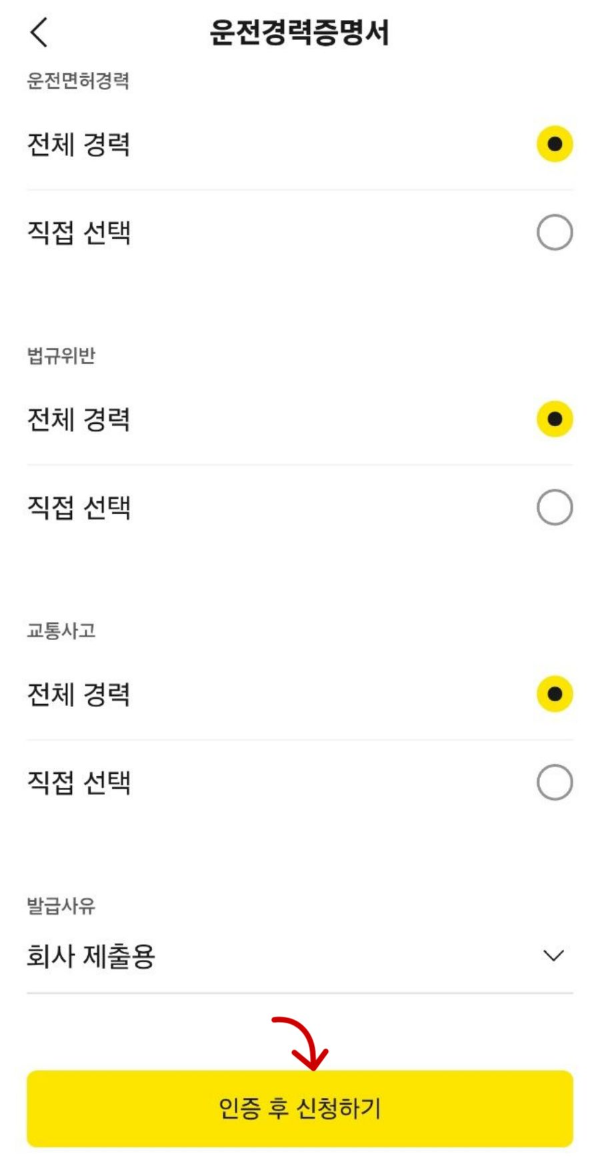600x1159 pixels.
Task: Tap the 운전경력증명서 title text
Action: pos(300,32)
